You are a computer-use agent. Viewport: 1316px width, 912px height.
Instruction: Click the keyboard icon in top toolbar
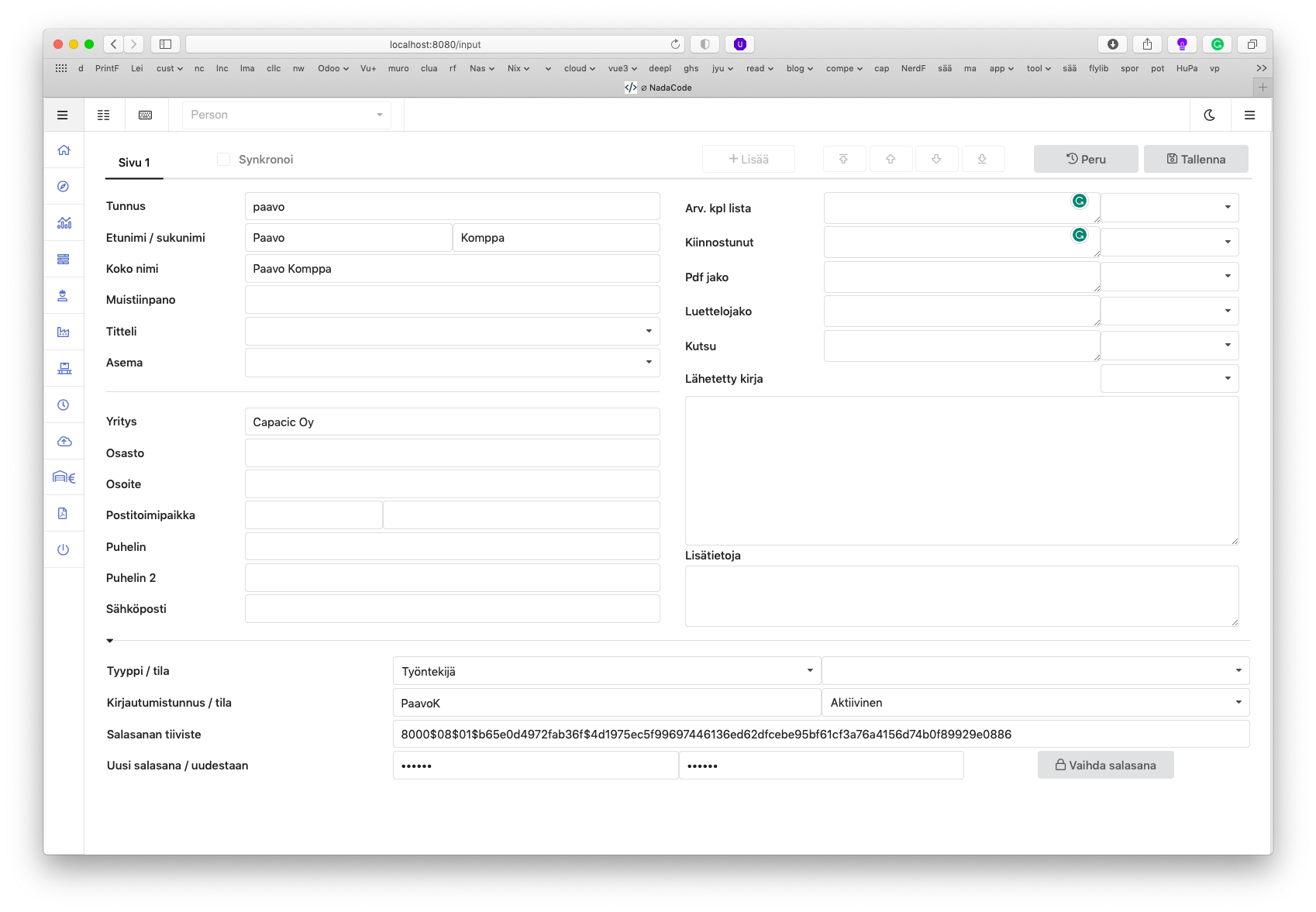click(145, 115)
